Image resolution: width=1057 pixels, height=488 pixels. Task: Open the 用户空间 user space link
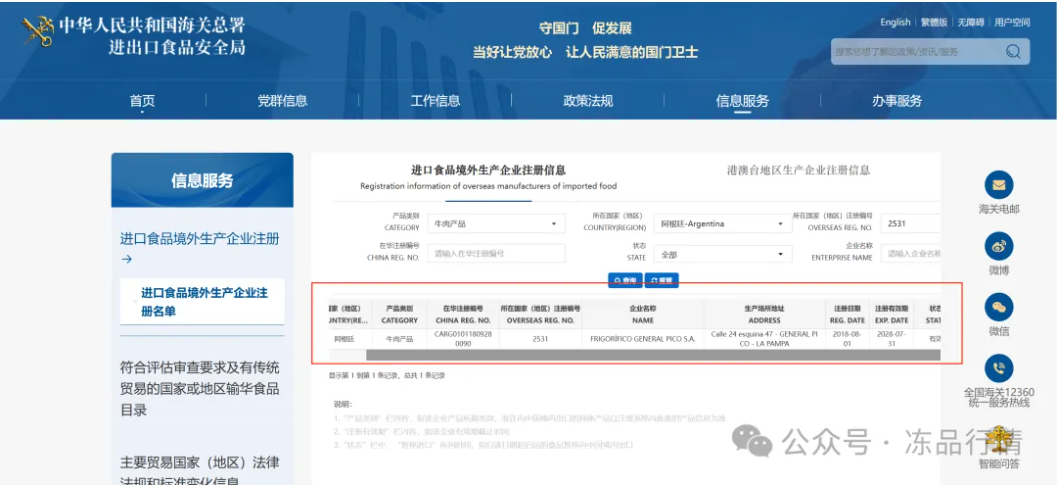(x=1011, y=23)
